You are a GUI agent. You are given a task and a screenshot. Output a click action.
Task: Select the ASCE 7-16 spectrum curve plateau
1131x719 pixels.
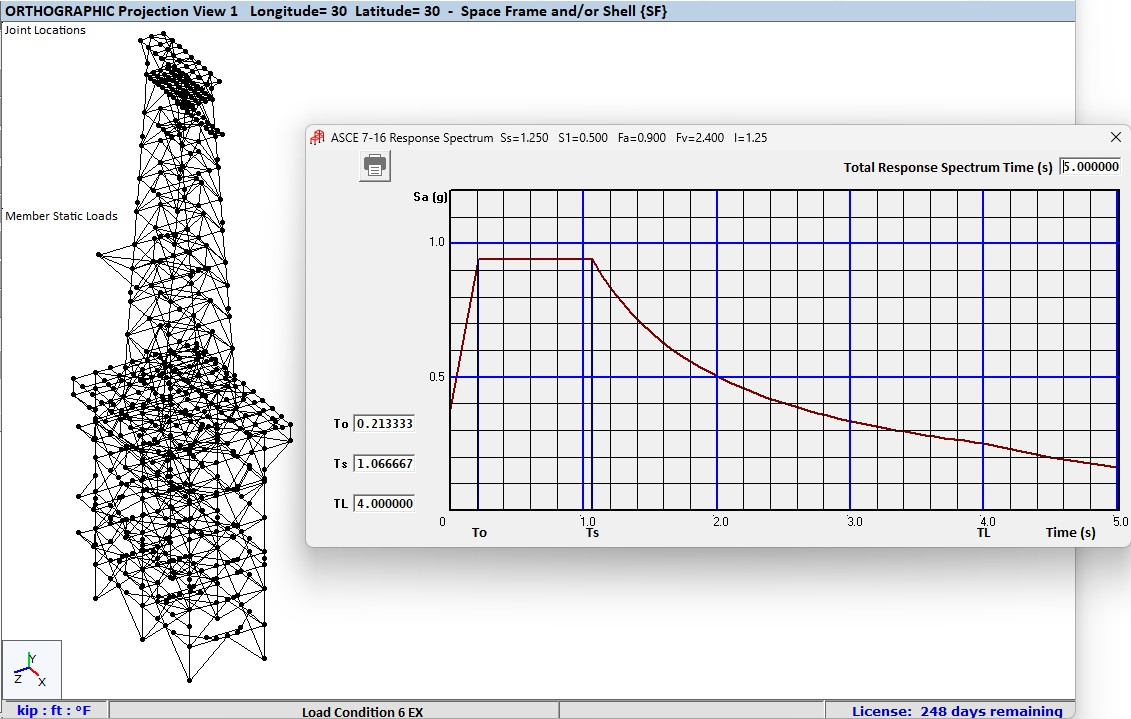click(x=535, y=258)
